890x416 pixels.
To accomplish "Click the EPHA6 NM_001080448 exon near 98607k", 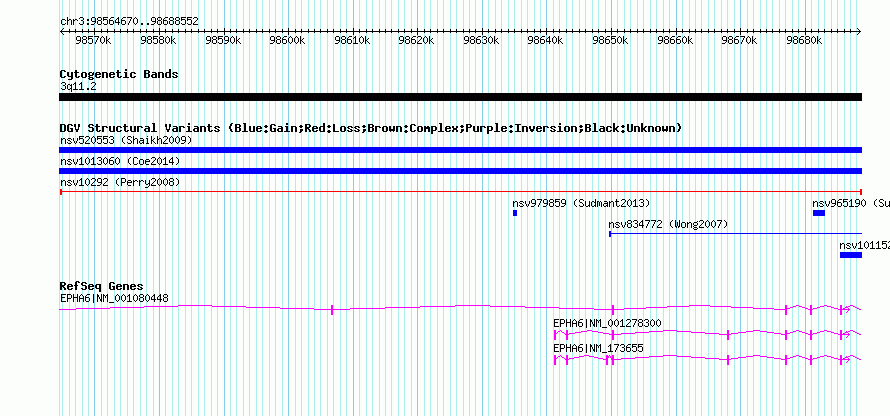I will pos(332,309).
